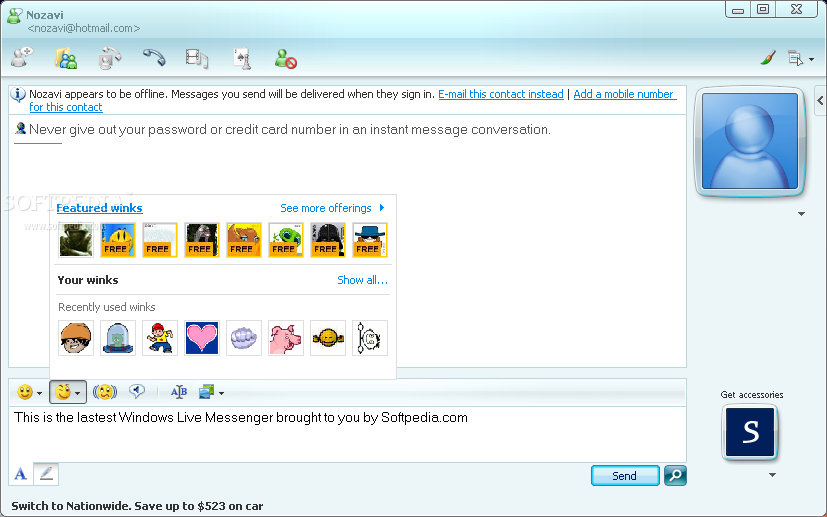
Task: Click your own S display picture
Action: pos(749,432)
